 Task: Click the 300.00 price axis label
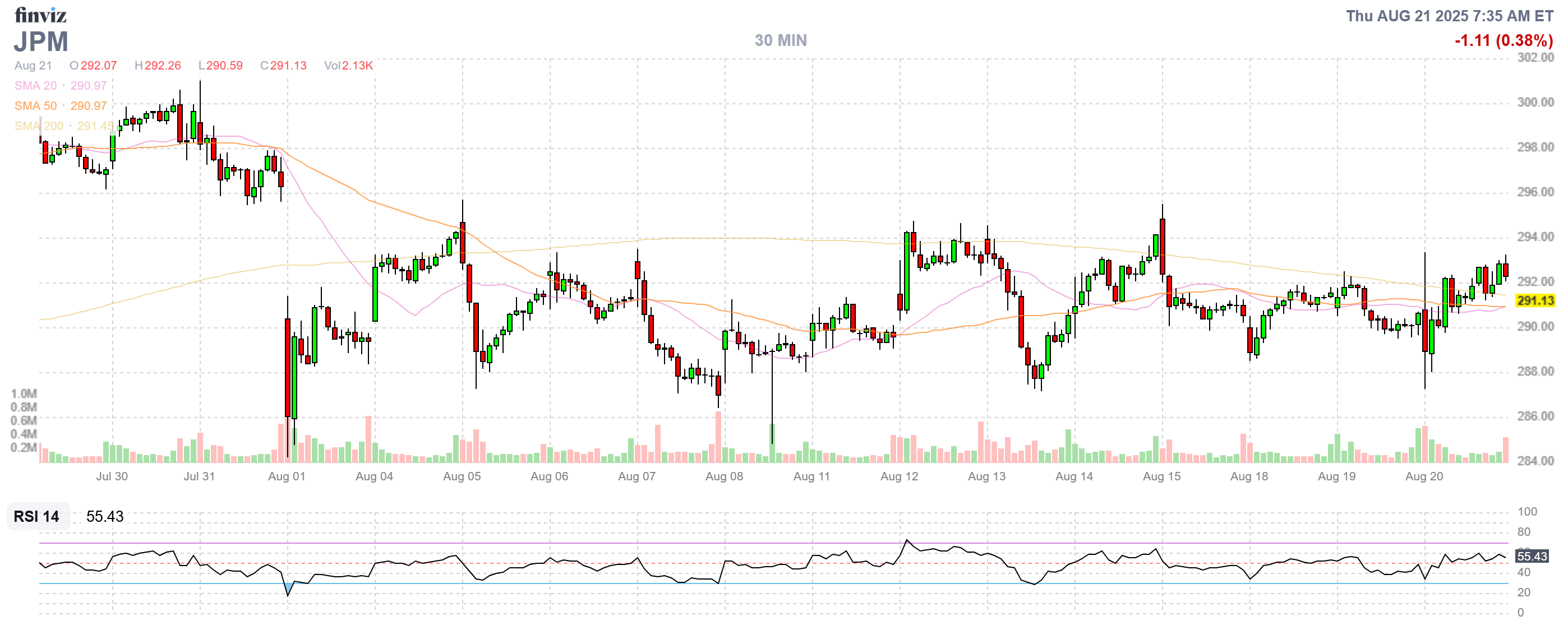[x=1534, y=102]
